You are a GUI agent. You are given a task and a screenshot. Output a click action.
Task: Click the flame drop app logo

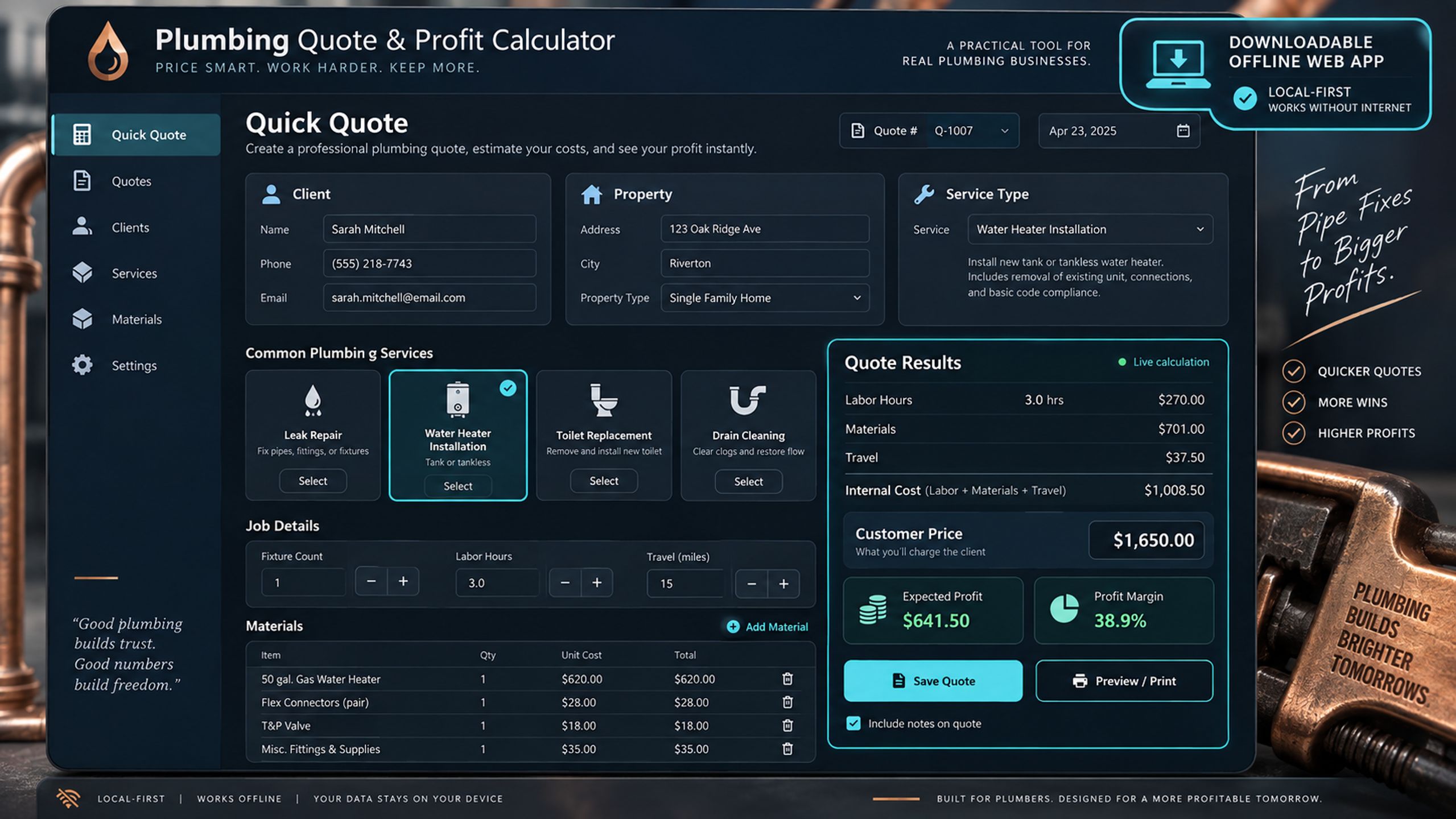pyautogui.click(x=108, y=51)
